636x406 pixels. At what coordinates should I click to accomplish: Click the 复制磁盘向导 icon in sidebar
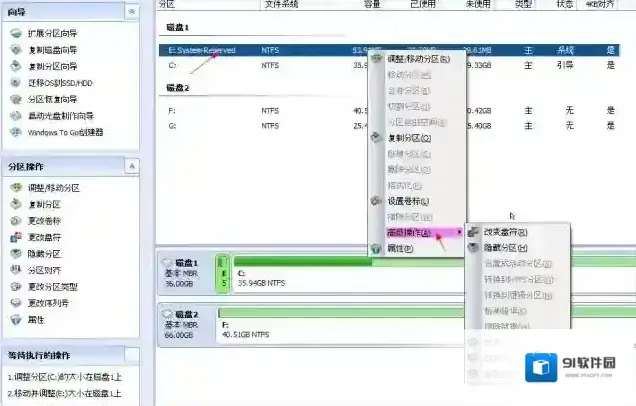(x=14, y=49)
